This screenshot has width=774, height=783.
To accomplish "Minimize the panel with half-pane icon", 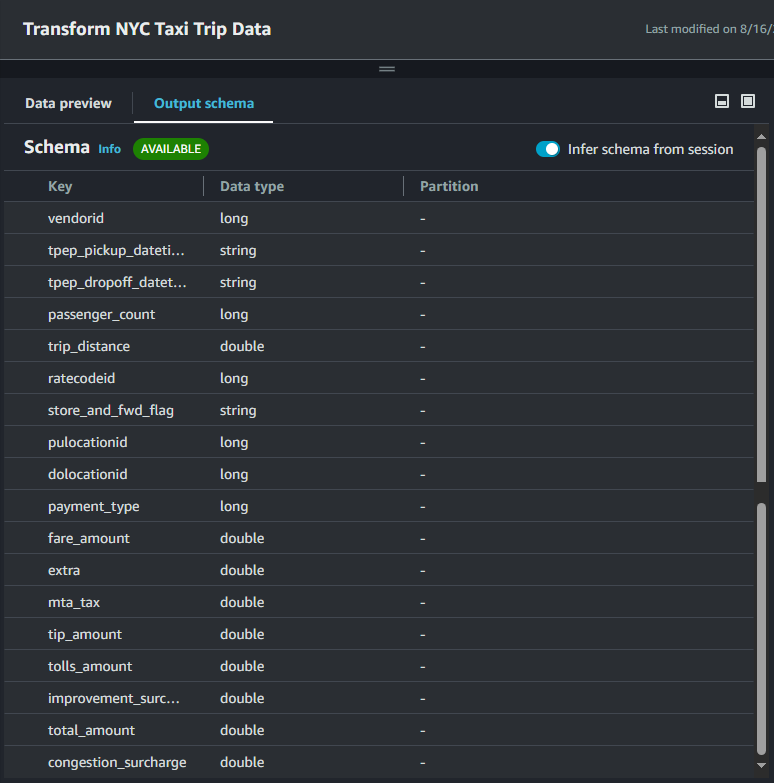I will [722, 101].
